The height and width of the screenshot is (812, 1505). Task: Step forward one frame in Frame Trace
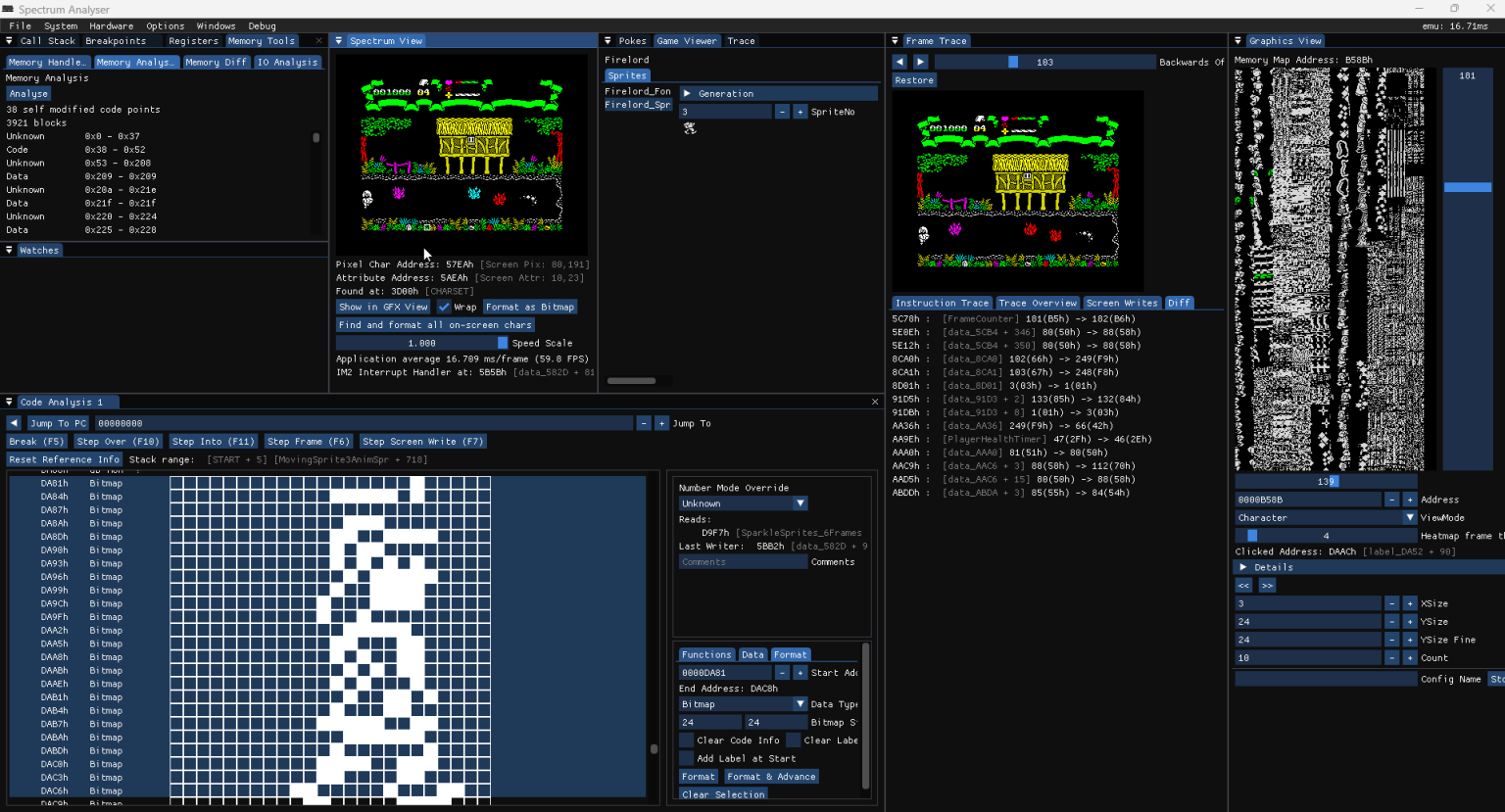[x=920, y=61]
